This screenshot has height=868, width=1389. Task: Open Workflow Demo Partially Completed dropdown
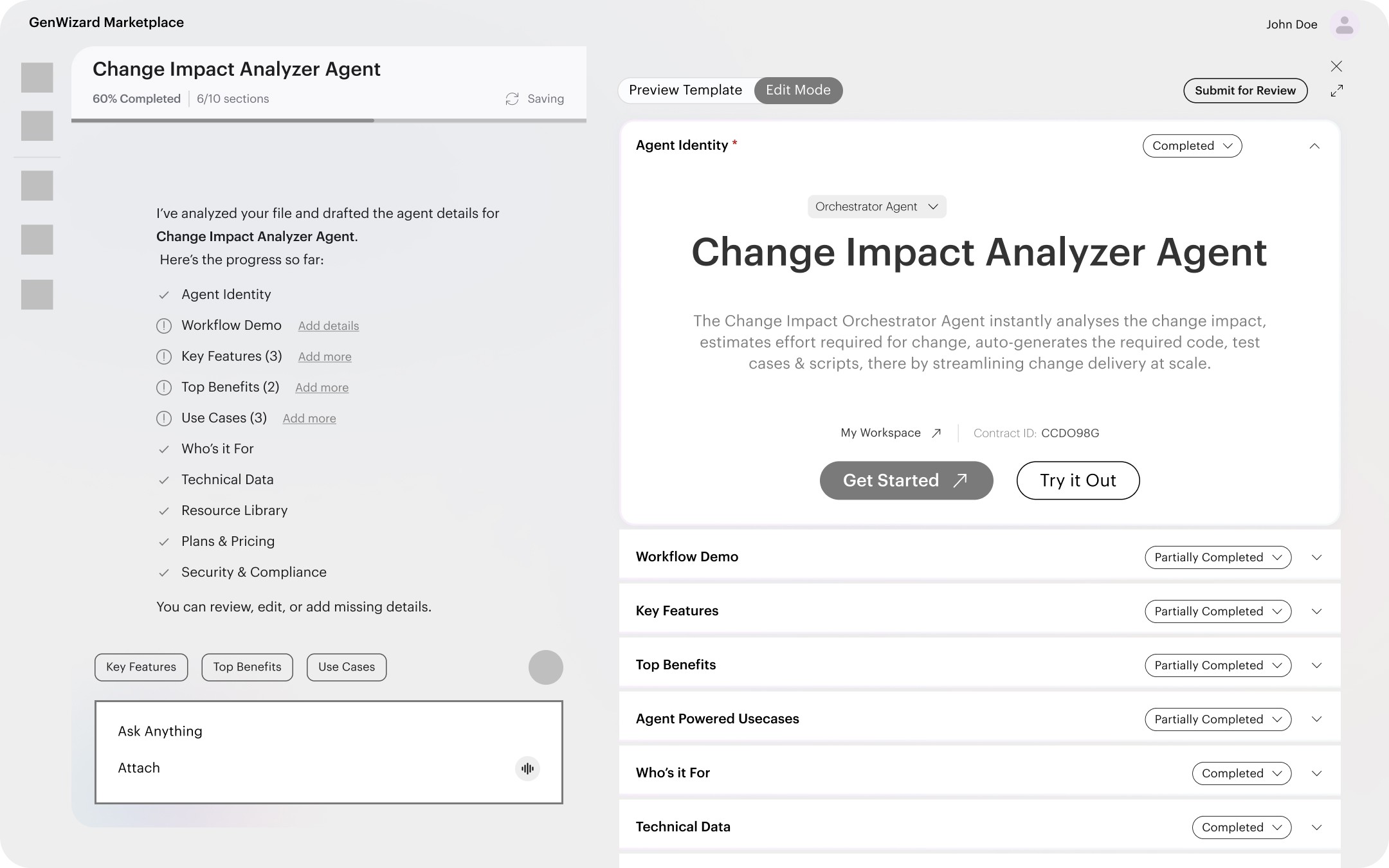tap(1217, 557)
